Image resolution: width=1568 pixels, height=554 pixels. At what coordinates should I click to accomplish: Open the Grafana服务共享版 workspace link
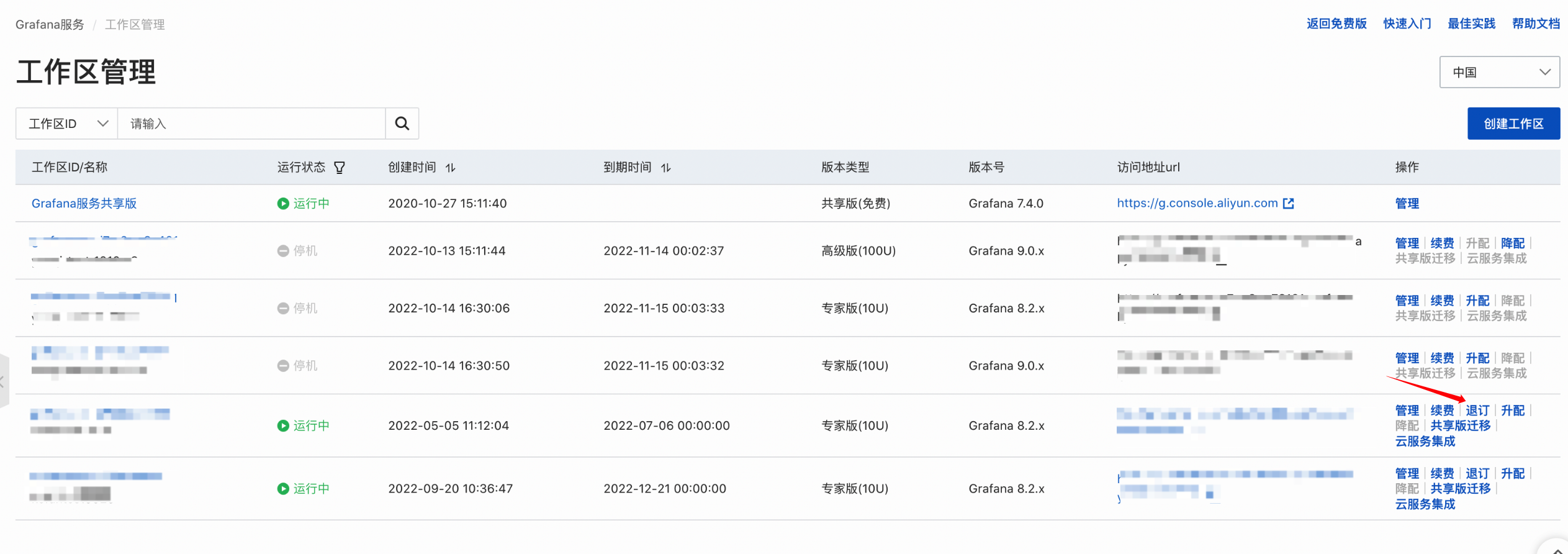coord(84,203)
